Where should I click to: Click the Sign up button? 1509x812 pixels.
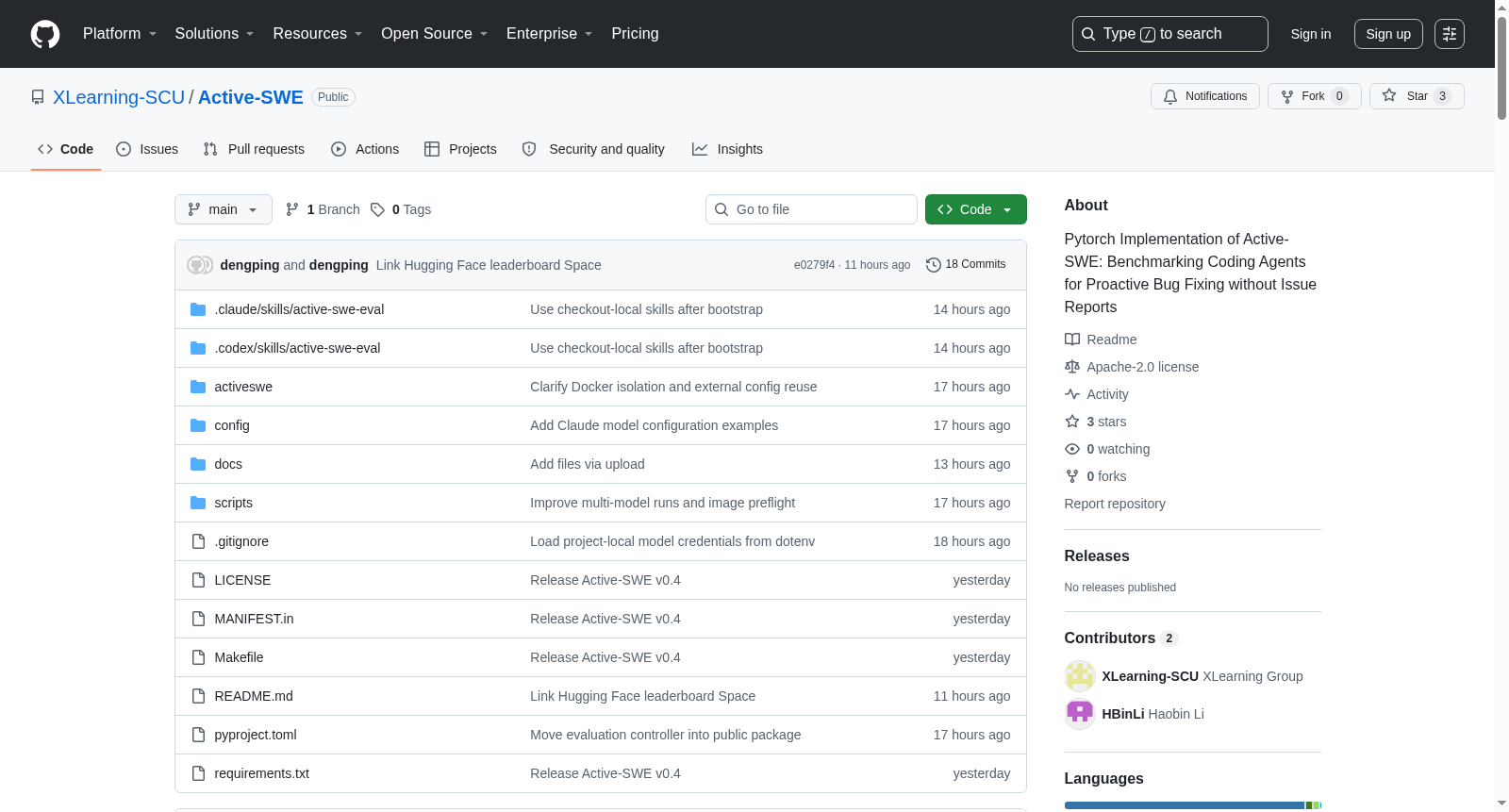[1388, 34]
